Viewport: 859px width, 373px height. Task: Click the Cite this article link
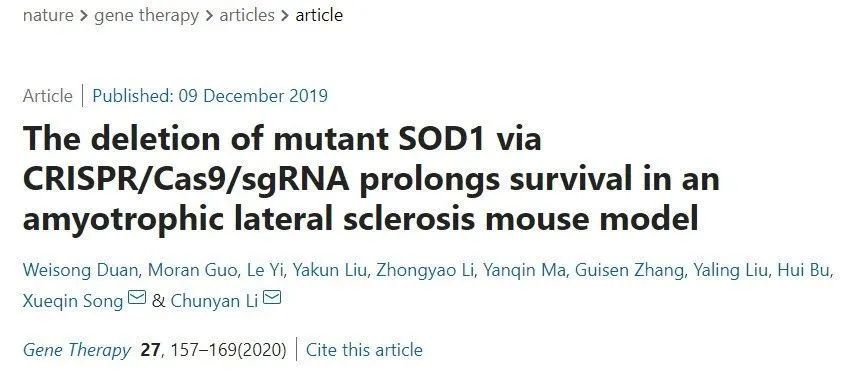(x=364, y=350)
